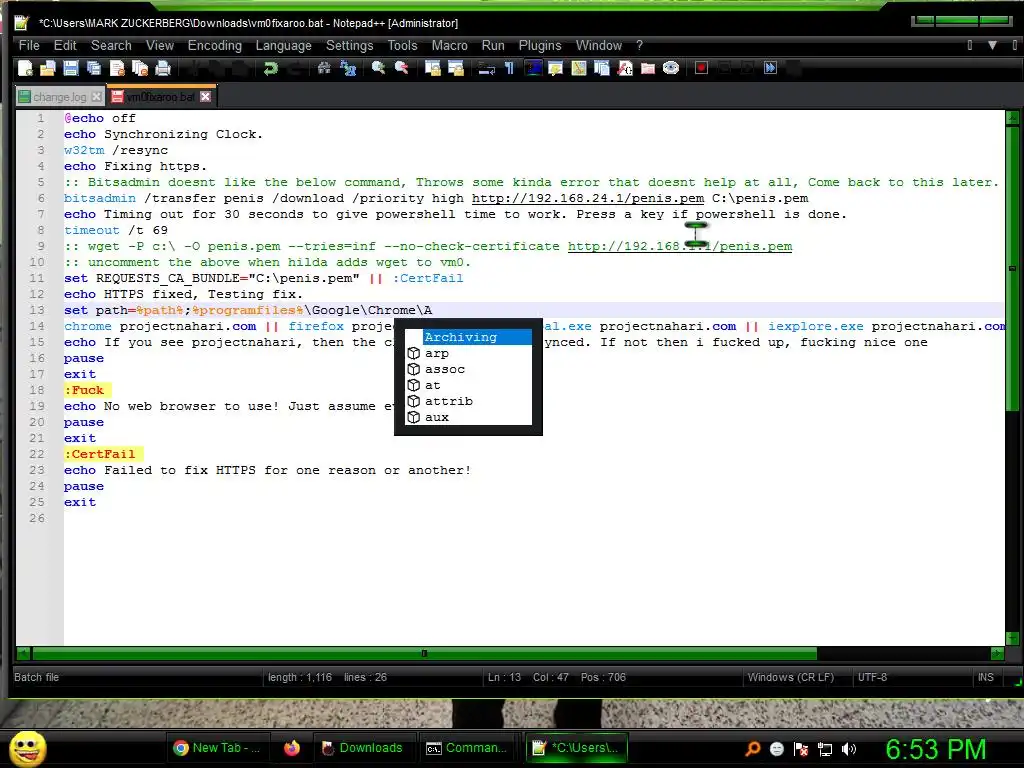
Task: Click the commented wget URL on line 9
Action: pyautogui.click(x=680, y=246)
